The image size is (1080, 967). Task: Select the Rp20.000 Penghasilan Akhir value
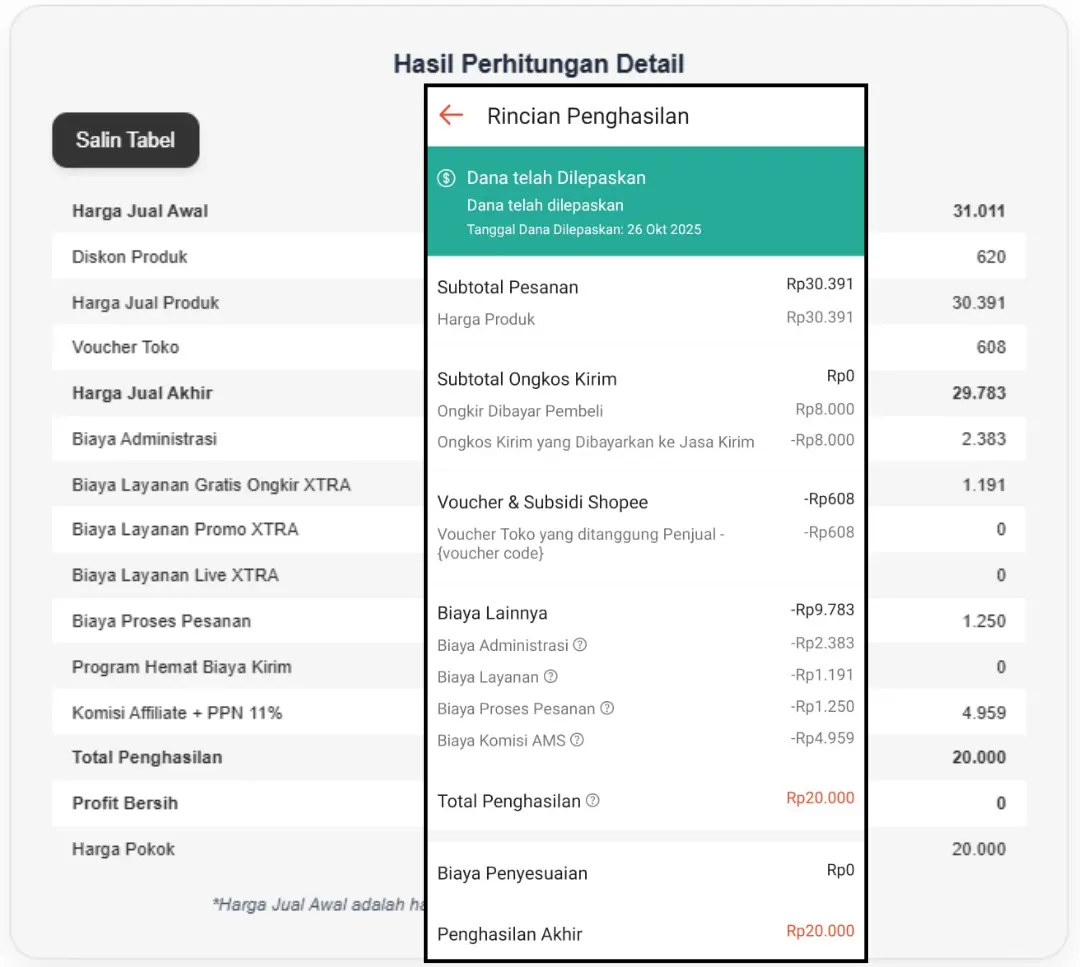820,931
